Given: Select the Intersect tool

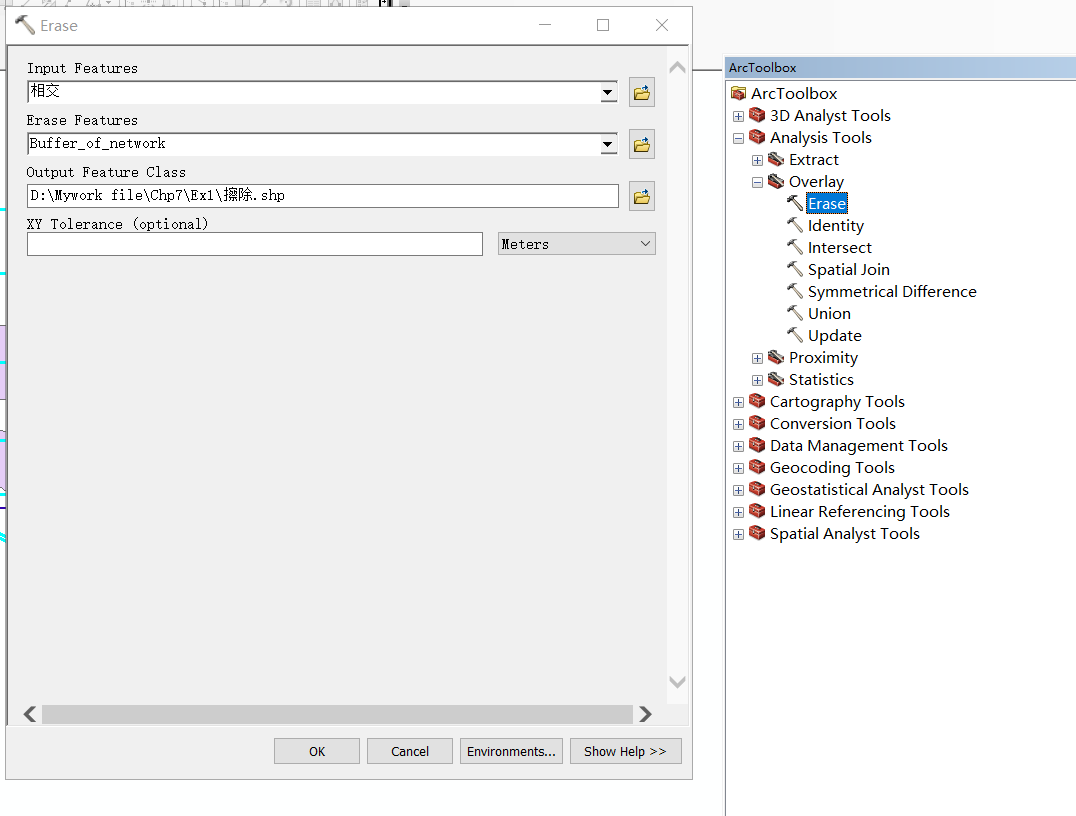Looking at the screenshot, I should 839,247.
